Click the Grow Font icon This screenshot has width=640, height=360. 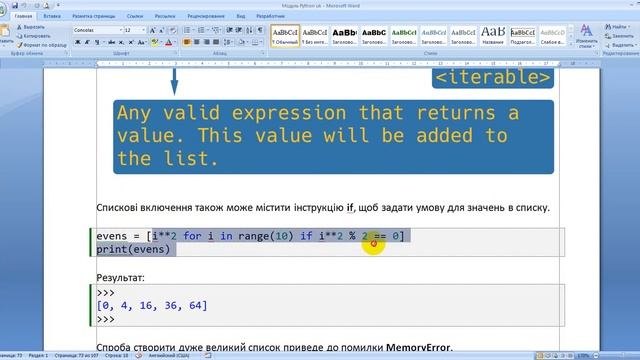click(x=152, y=30)
